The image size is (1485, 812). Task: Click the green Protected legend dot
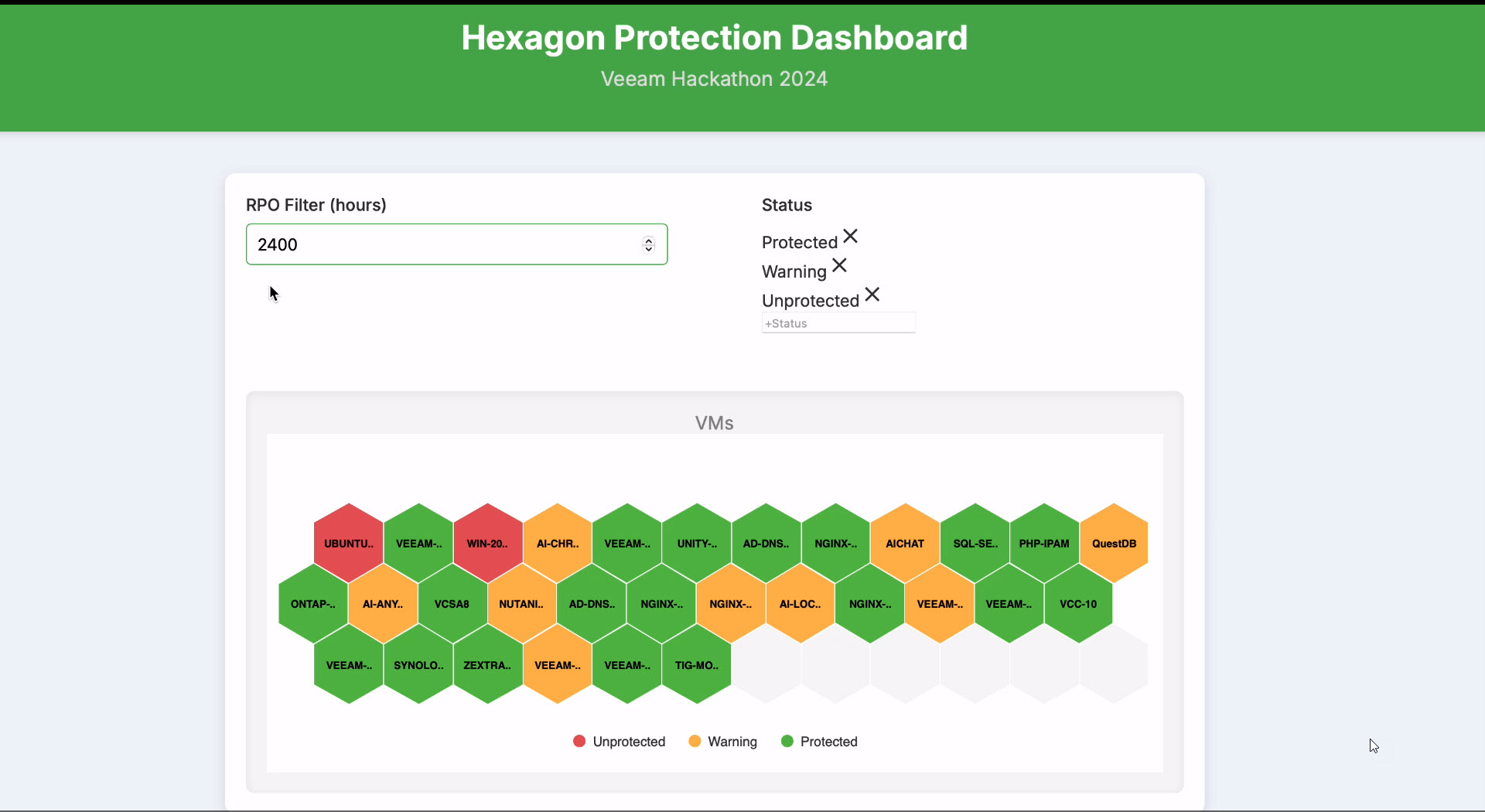tap(787, 741)
